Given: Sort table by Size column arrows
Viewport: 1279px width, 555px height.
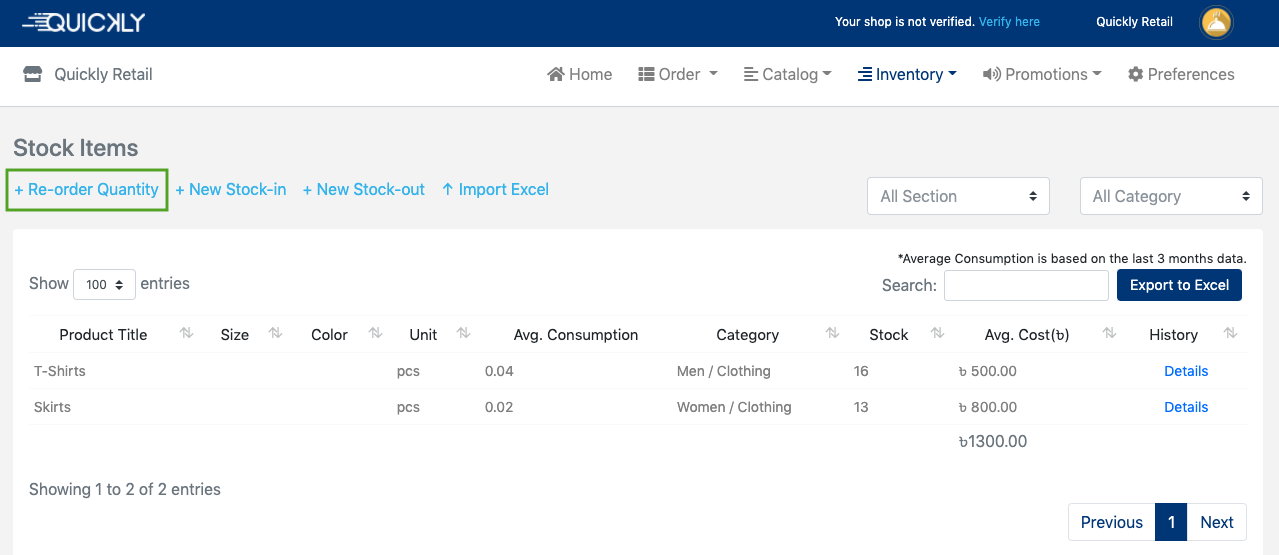Looking at the screenshot, I should coord(276,334).
